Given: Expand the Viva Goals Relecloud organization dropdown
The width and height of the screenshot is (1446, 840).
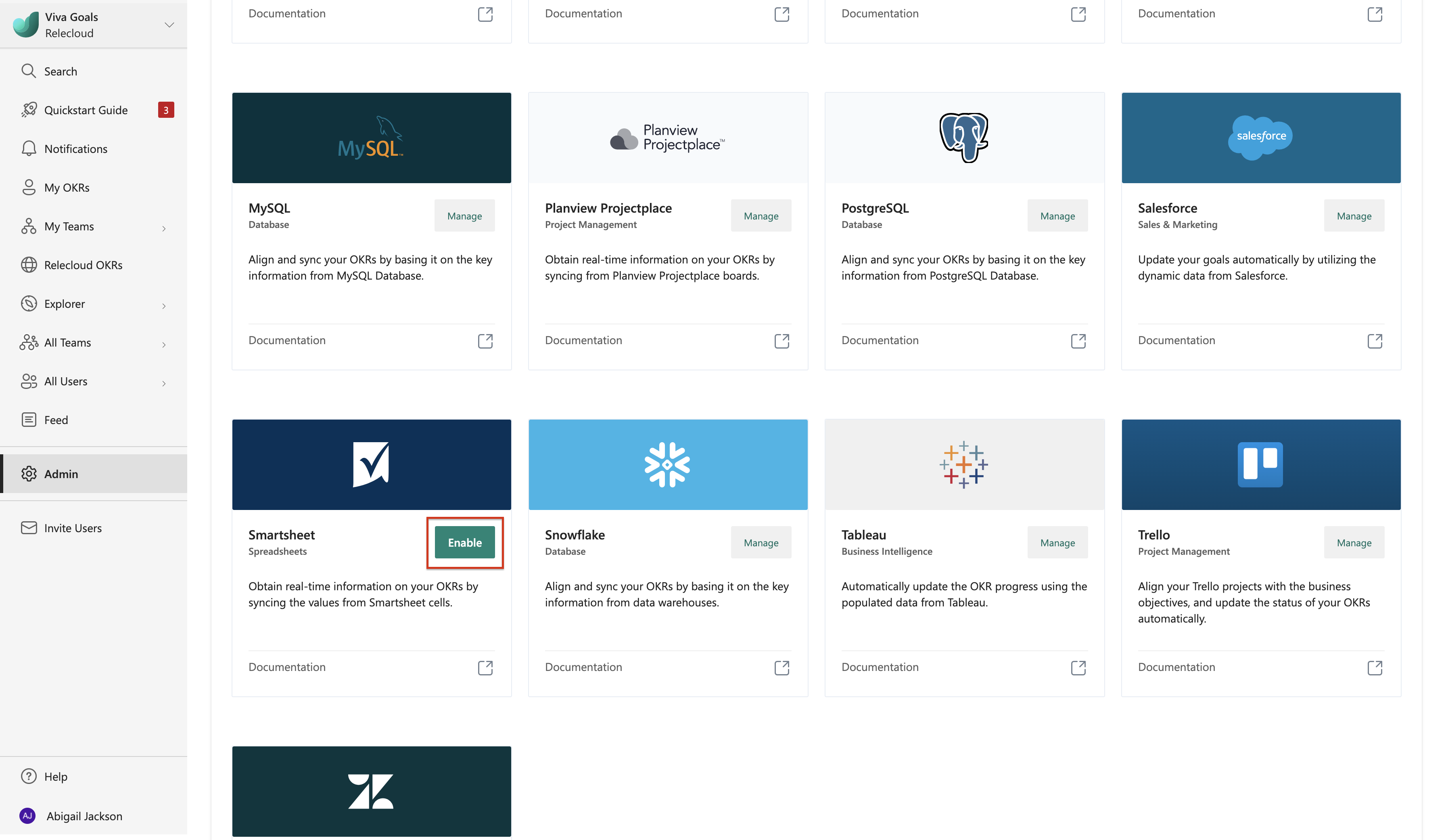Looking at the screenshot, I should coord(169,25).
